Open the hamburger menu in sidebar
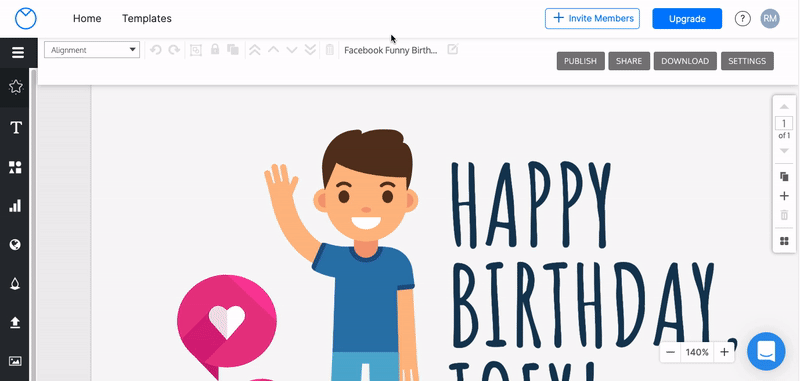 [x=18, y=53]
